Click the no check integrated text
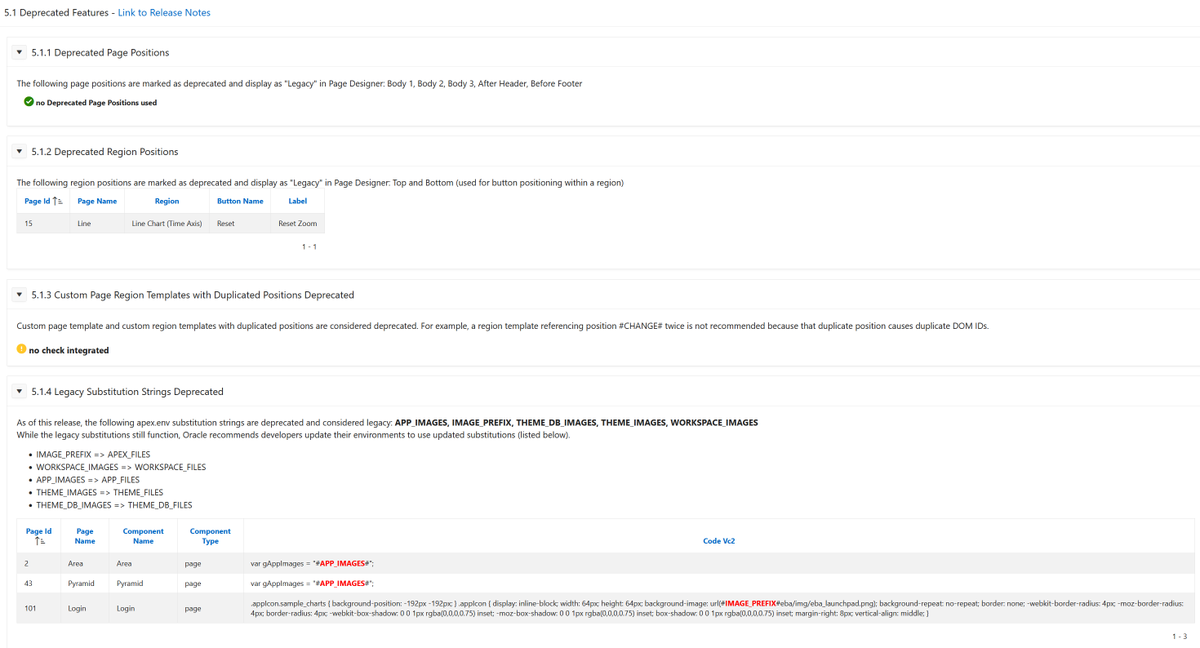The width and height of the screenshot is (1200, 648). coord(69,351)
